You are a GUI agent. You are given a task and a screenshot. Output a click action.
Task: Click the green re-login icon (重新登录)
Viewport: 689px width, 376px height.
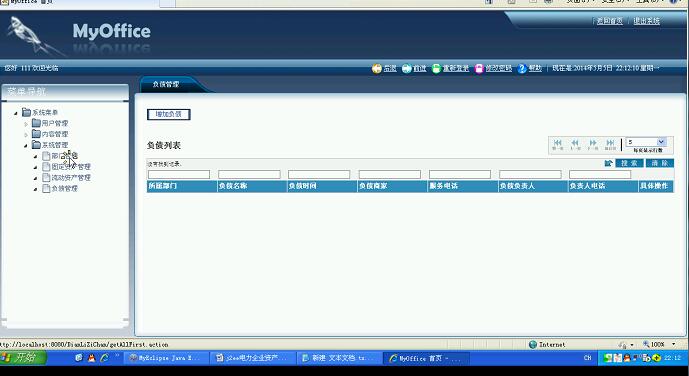(436, 68)
